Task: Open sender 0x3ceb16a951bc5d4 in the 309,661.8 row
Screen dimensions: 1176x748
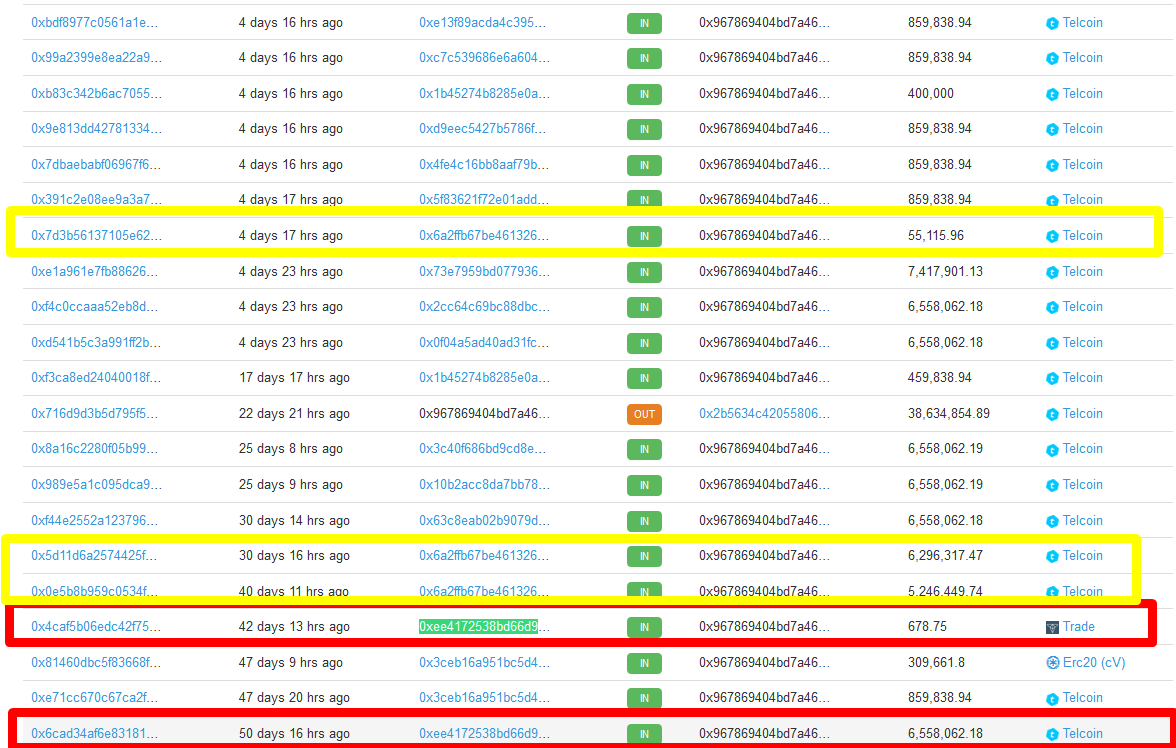Action: click(484, 662)
